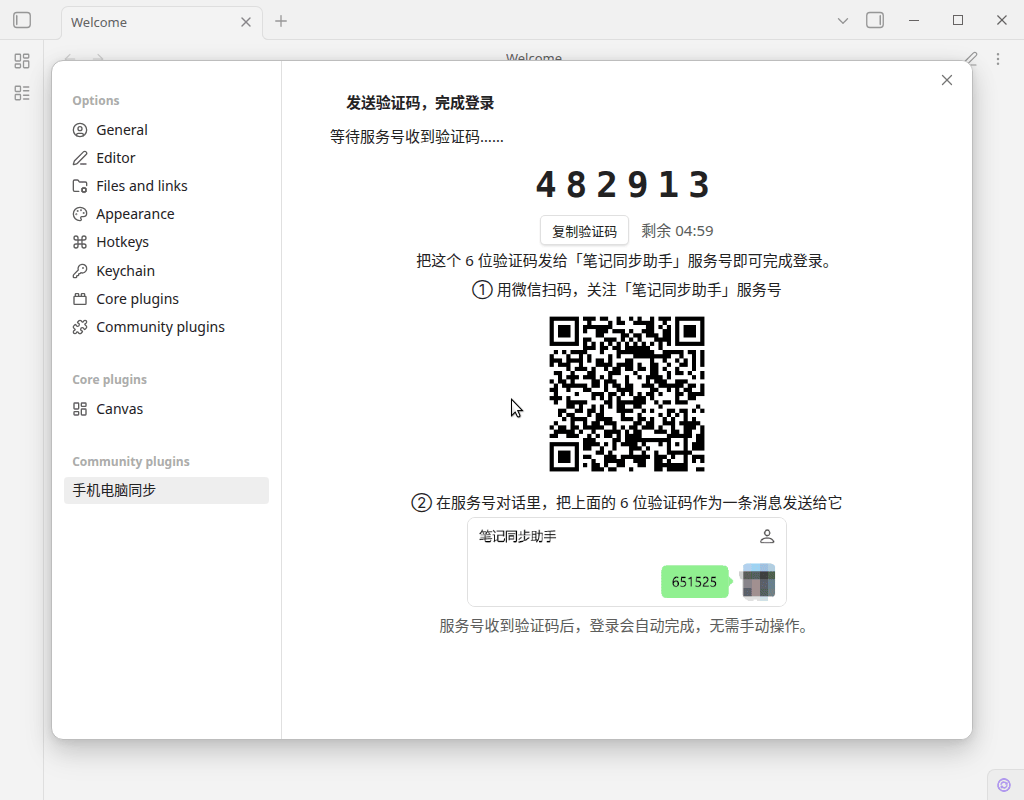The height and width of the screenshot is (800, 1024).
Task: Click the second ribbon icon below canvas
Action: point(22,93)
